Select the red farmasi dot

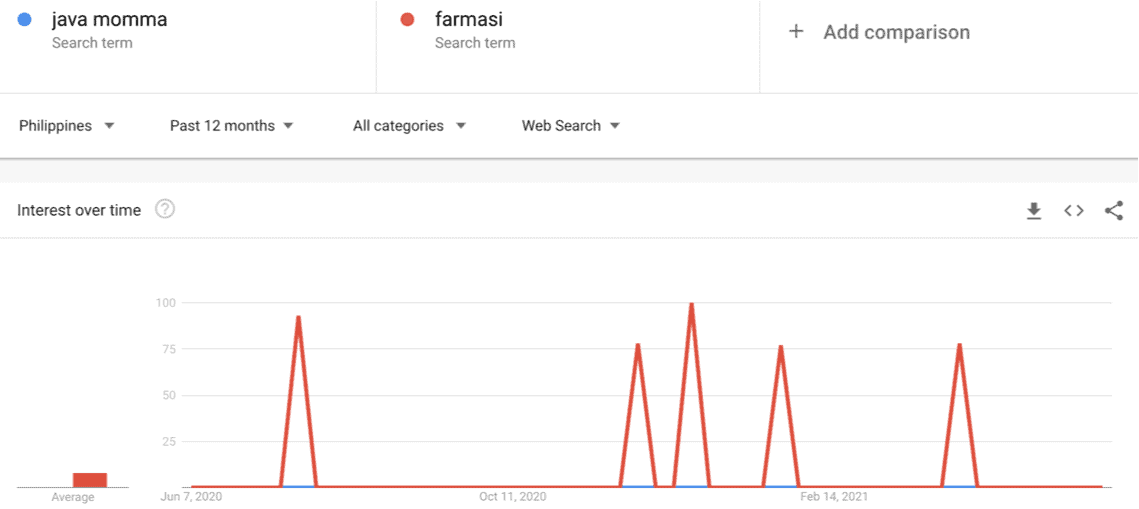tap(408, 20)
